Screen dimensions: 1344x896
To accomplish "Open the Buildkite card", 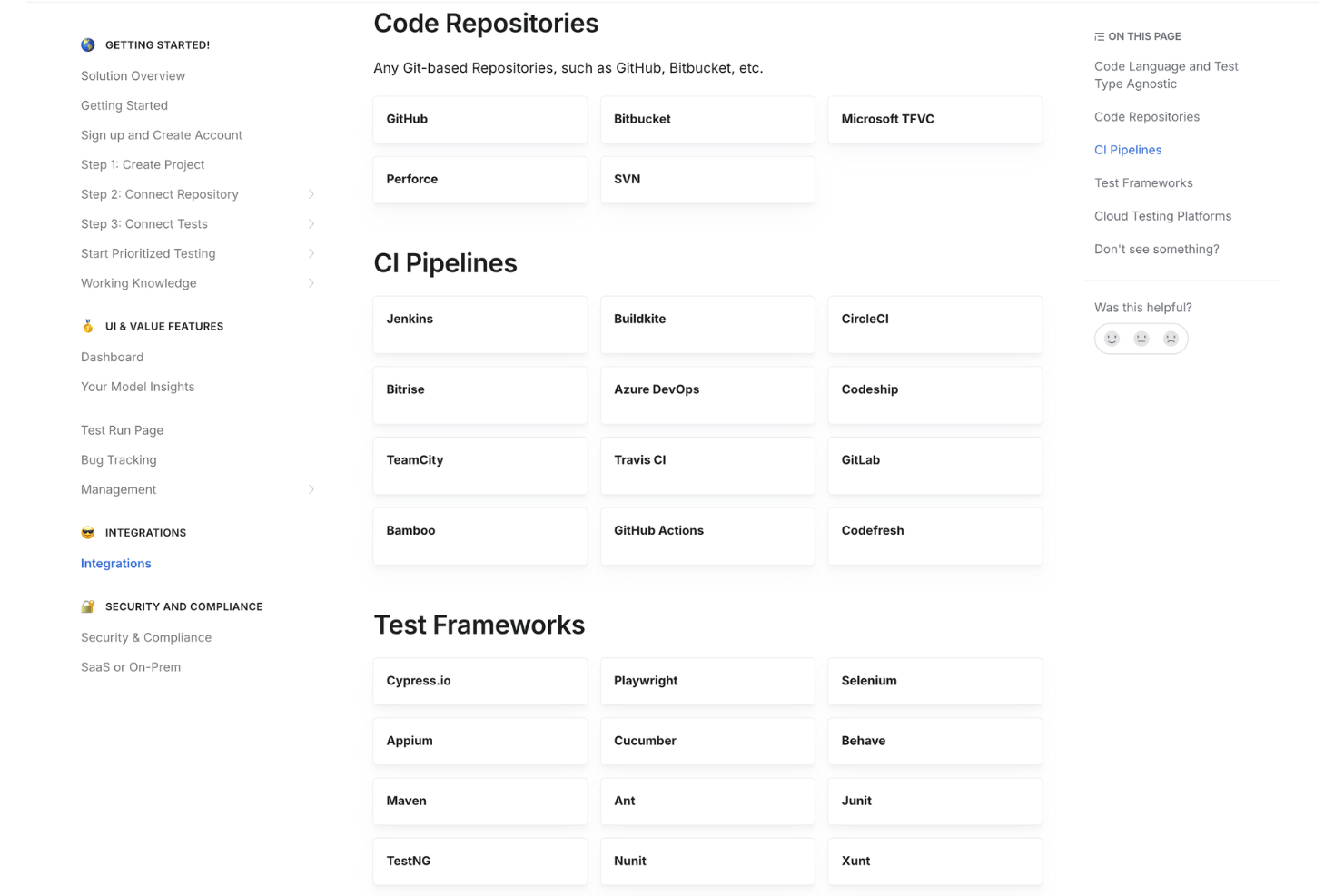I will pyautogui.click(x=707, y=325).
